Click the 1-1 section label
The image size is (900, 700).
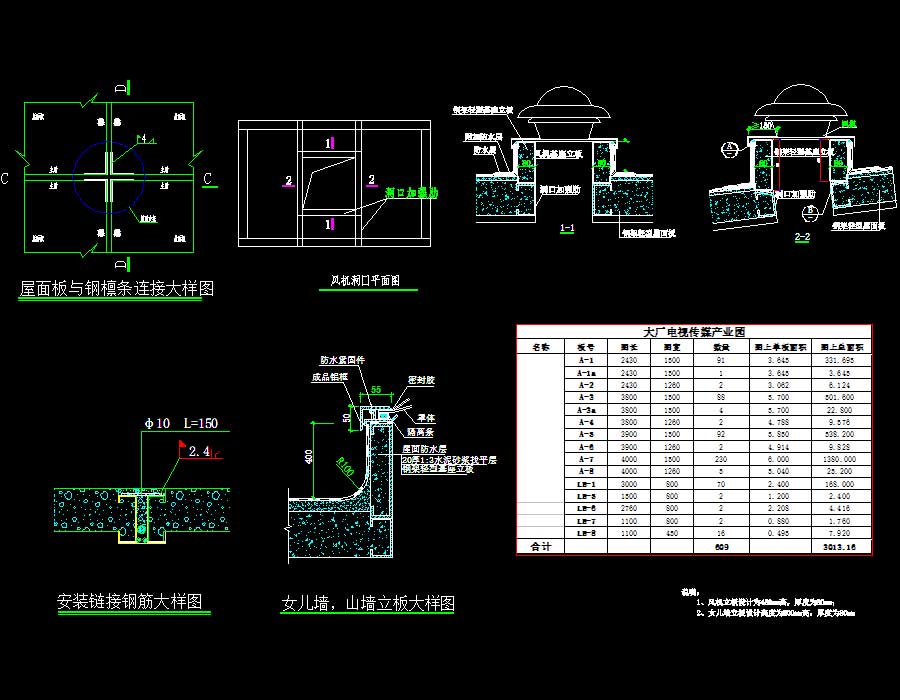tap(567, 228)
